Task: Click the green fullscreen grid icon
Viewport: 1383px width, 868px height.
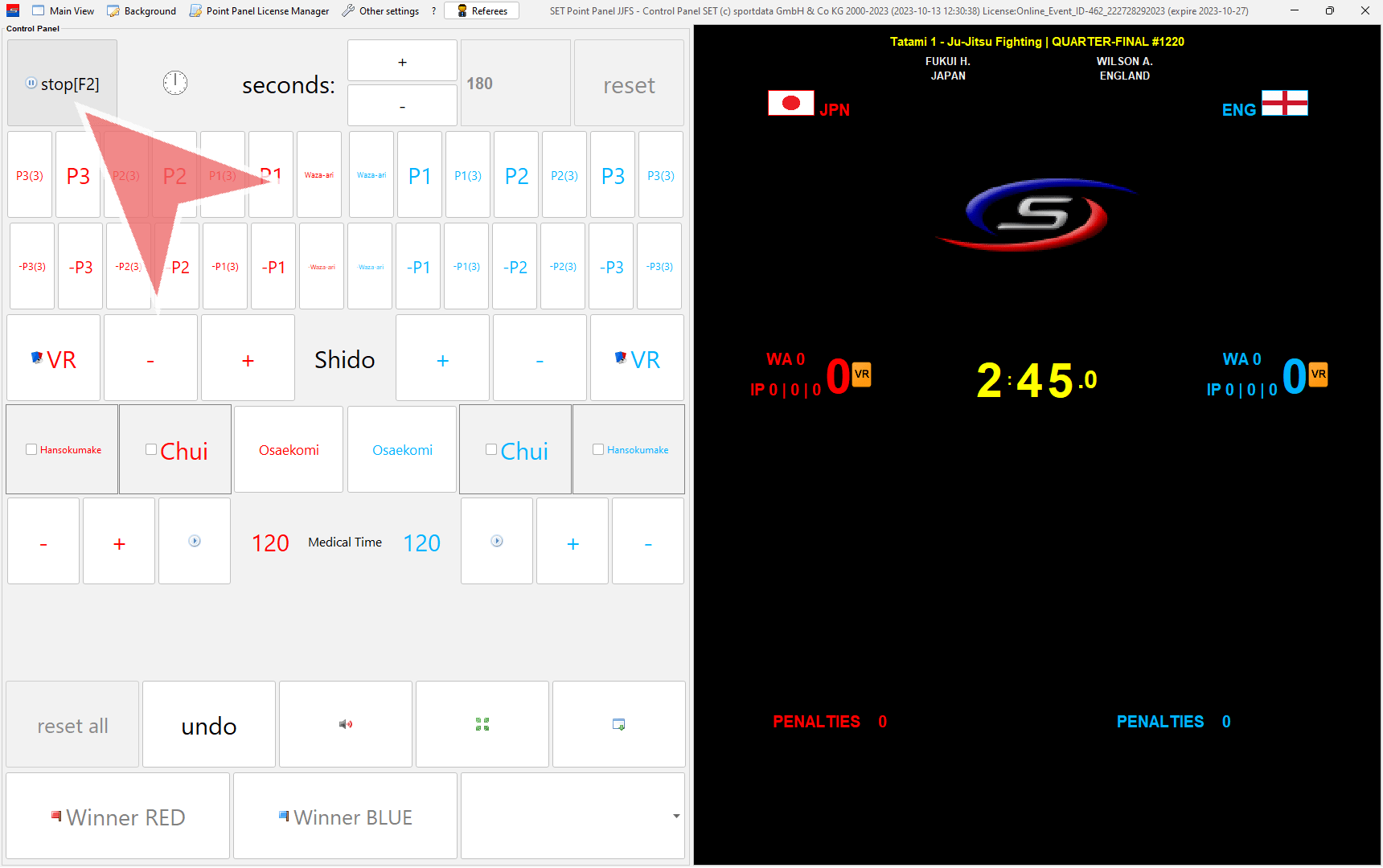Action: point(482,724)
